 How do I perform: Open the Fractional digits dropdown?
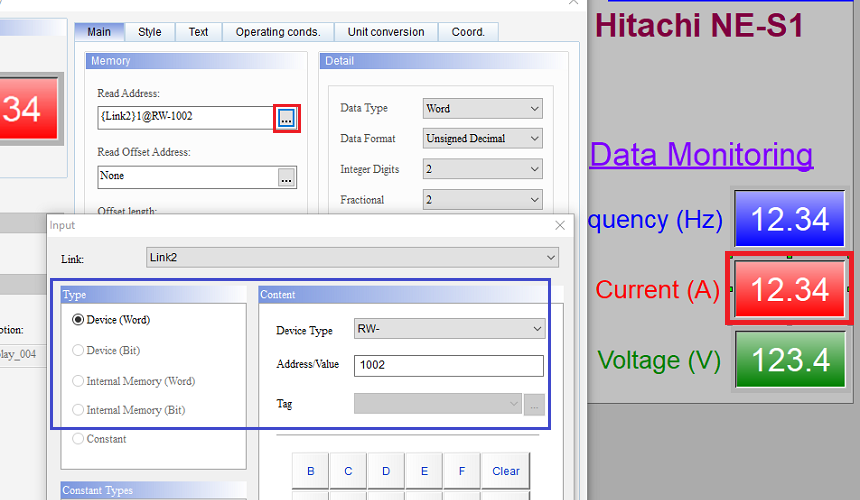483,200
